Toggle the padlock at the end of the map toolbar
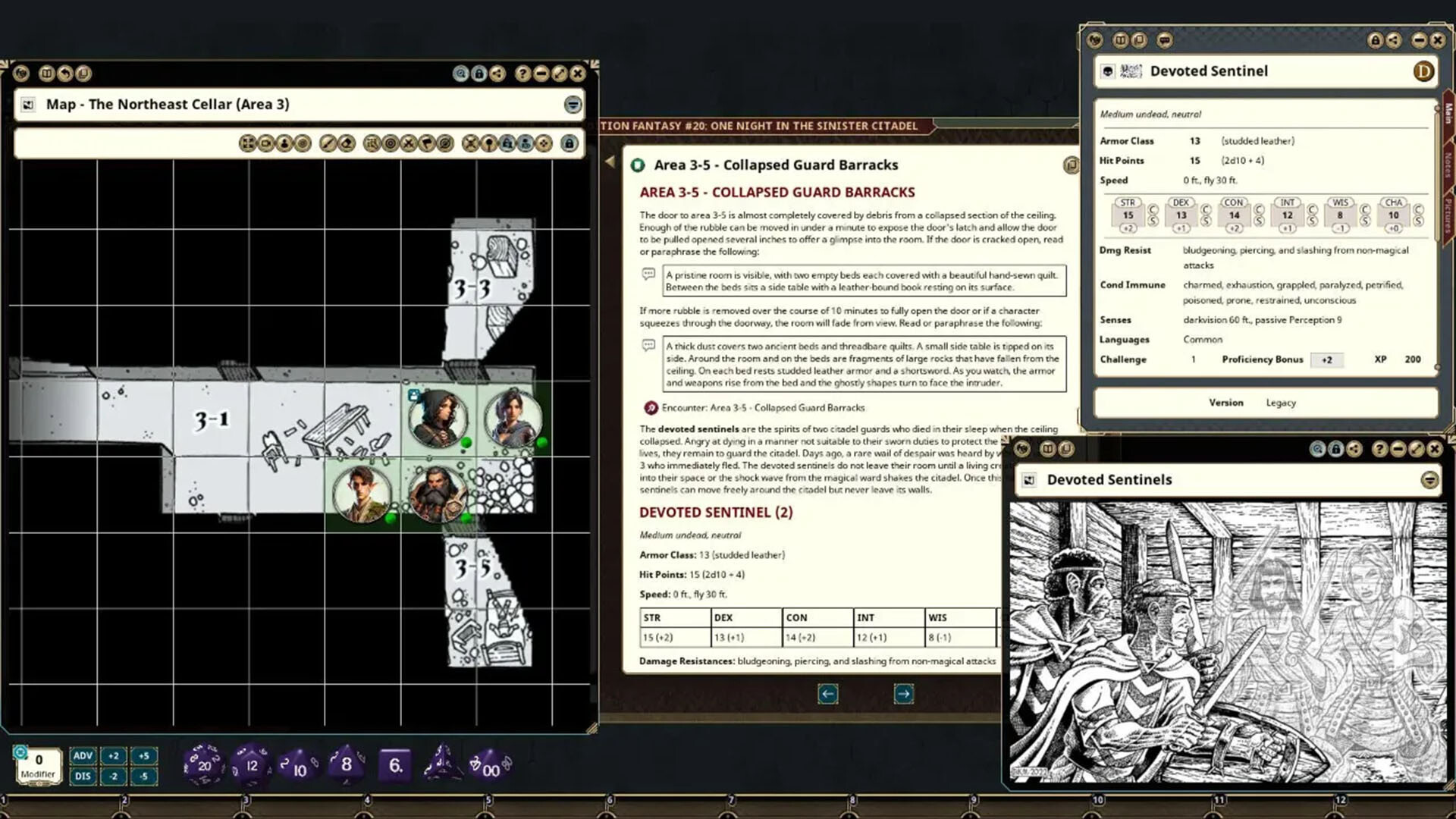Screen dimensions: 1456x819 (570, 142)
